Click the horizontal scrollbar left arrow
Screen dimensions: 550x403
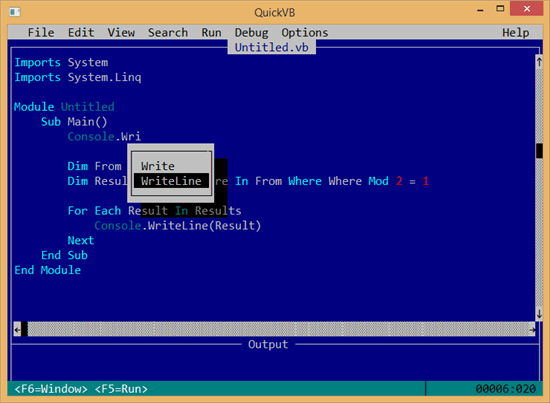click(17, 329)
